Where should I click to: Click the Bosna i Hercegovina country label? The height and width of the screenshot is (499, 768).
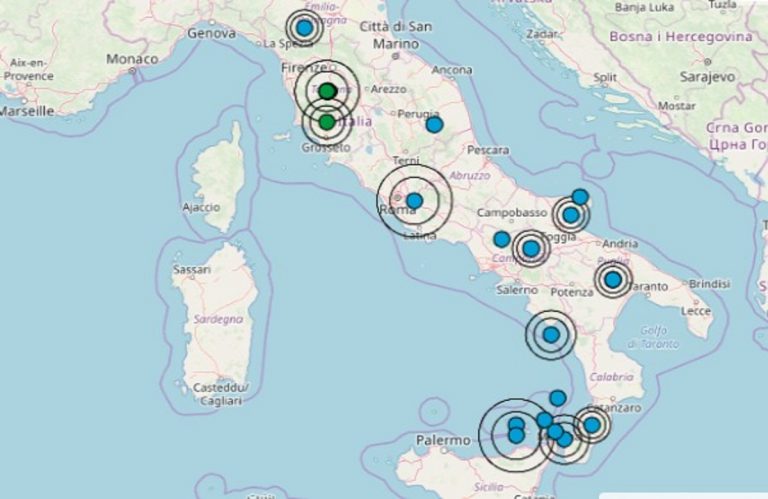(681, 37)
